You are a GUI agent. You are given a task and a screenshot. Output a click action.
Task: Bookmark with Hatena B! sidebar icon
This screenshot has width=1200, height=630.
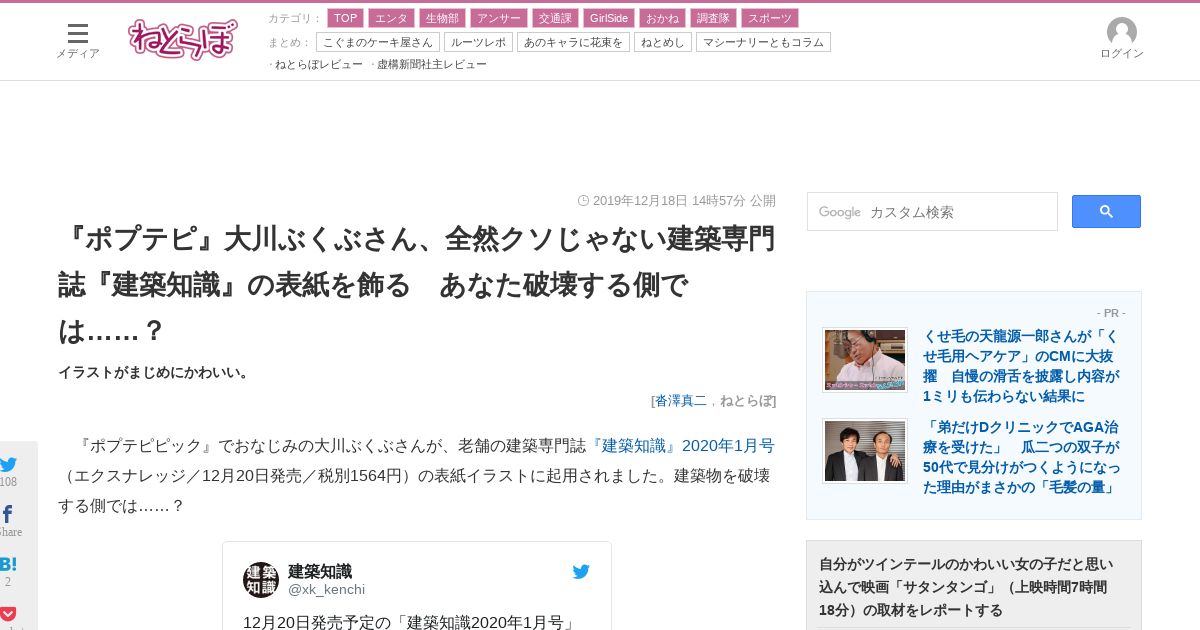pos(8,564)
